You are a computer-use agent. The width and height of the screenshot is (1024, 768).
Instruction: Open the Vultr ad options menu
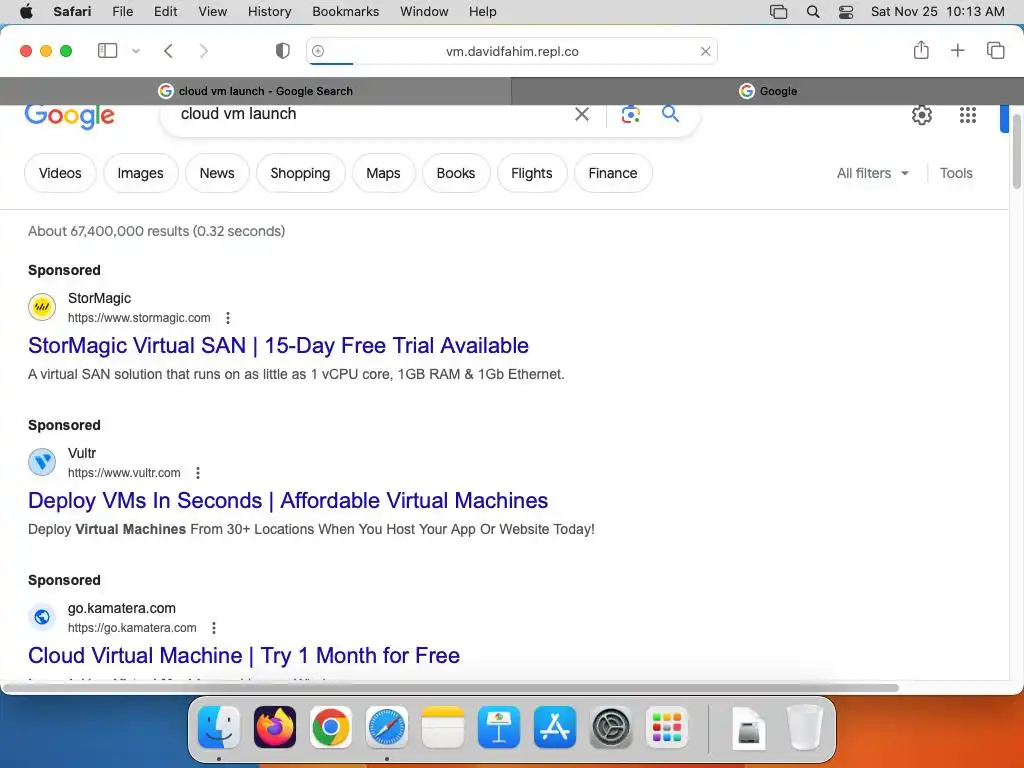[x=198, y=473]
